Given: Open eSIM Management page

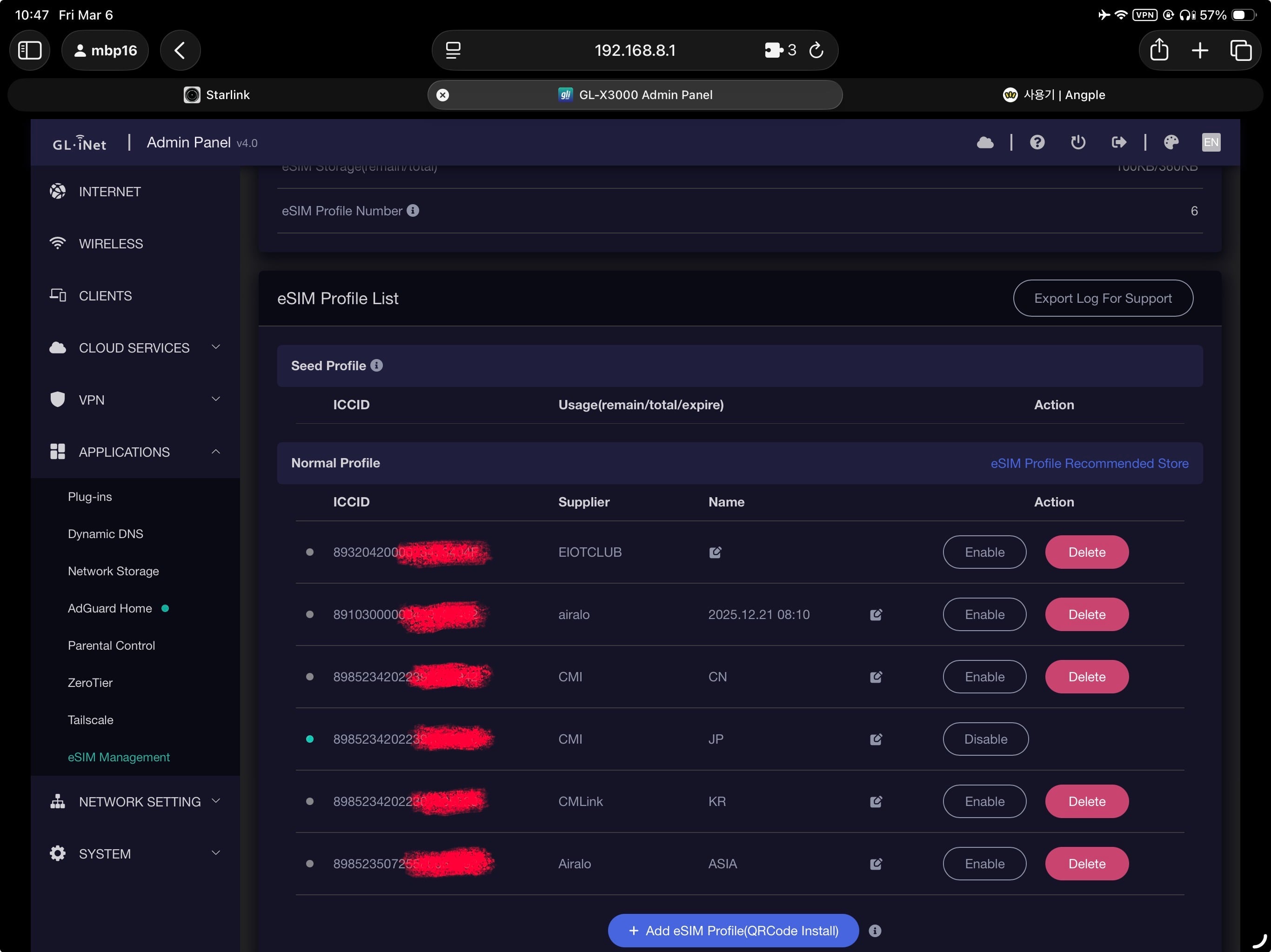Looking at the screenshot, I should click(119, 757).
